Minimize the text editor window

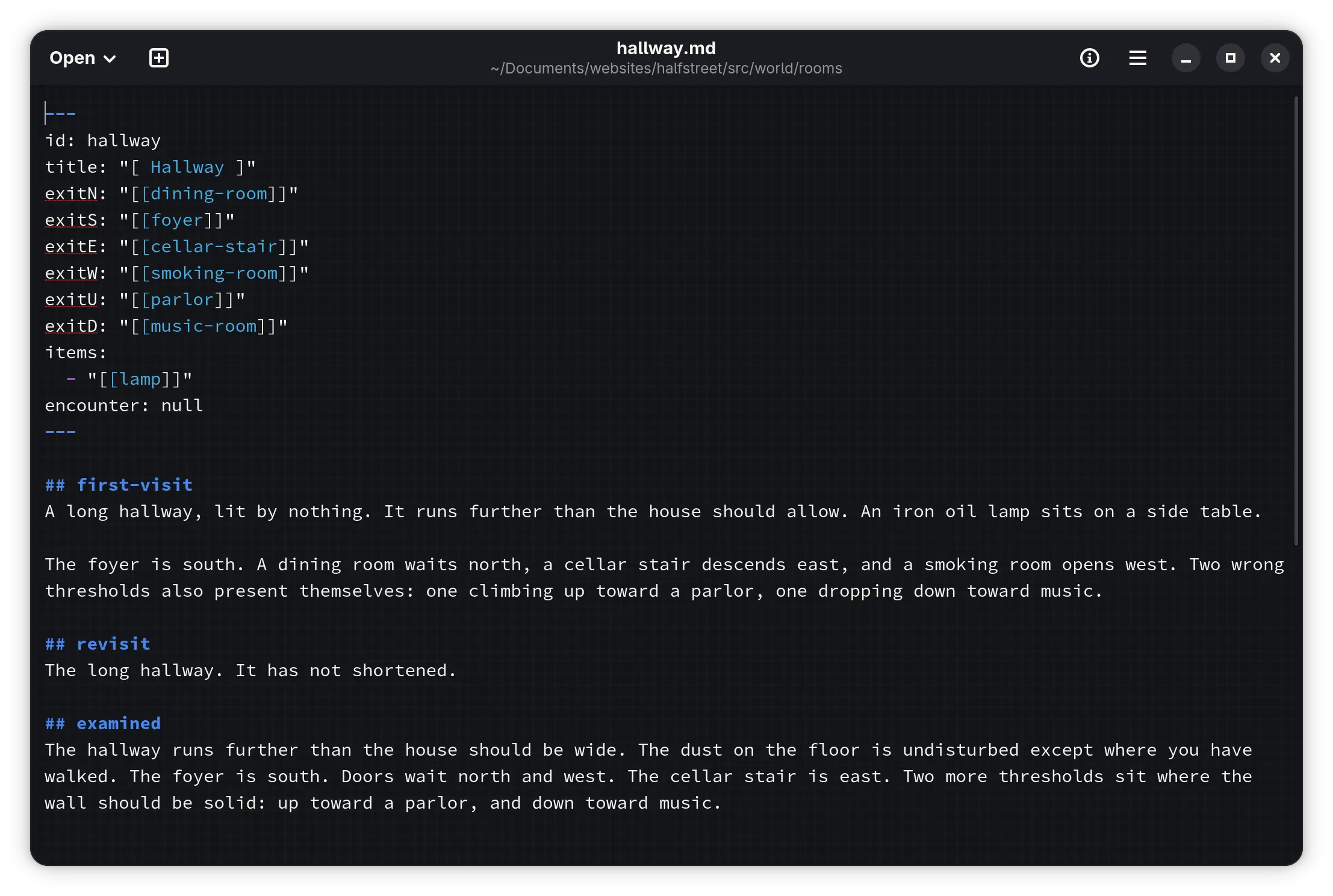pos(1186,58)
